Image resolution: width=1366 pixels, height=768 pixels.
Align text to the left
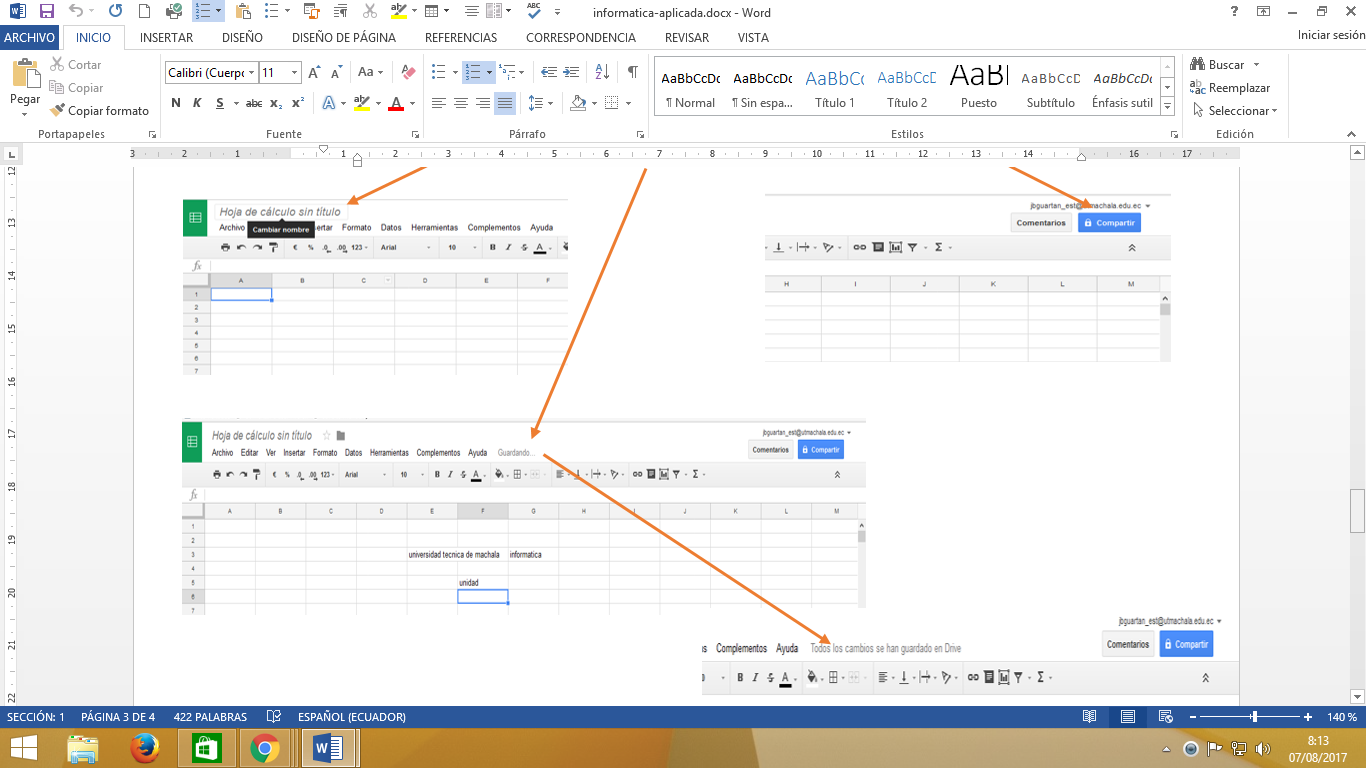pos(438,103)
